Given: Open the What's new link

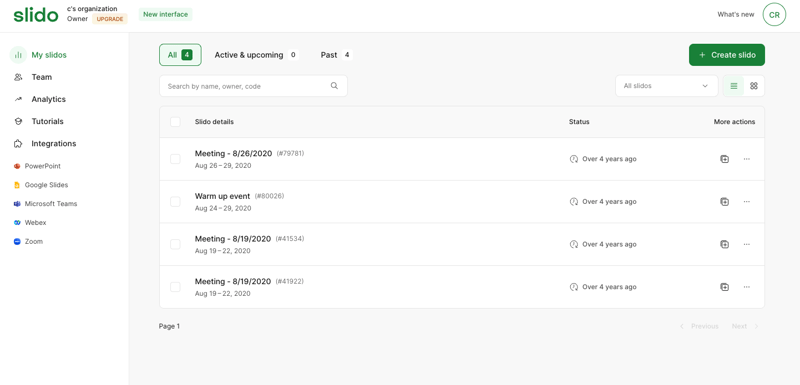Looking at the screenshot, I should pos(735,14).
